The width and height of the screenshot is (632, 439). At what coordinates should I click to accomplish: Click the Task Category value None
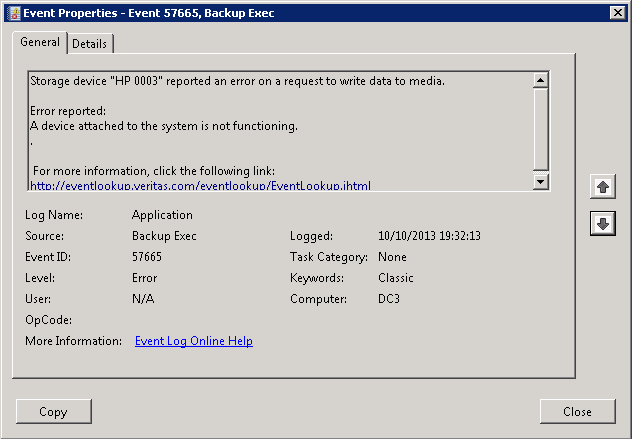coord(392,257)
